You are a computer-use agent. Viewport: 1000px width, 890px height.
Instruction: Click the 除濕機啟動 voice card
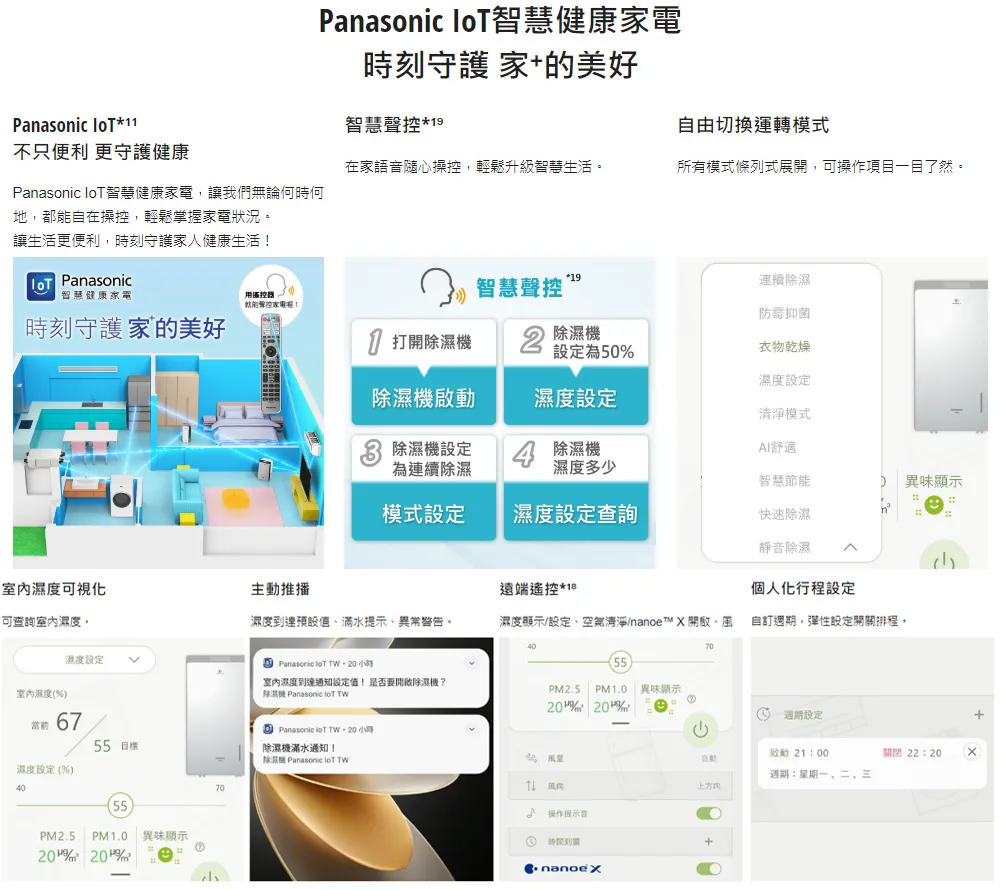point(423,396)
